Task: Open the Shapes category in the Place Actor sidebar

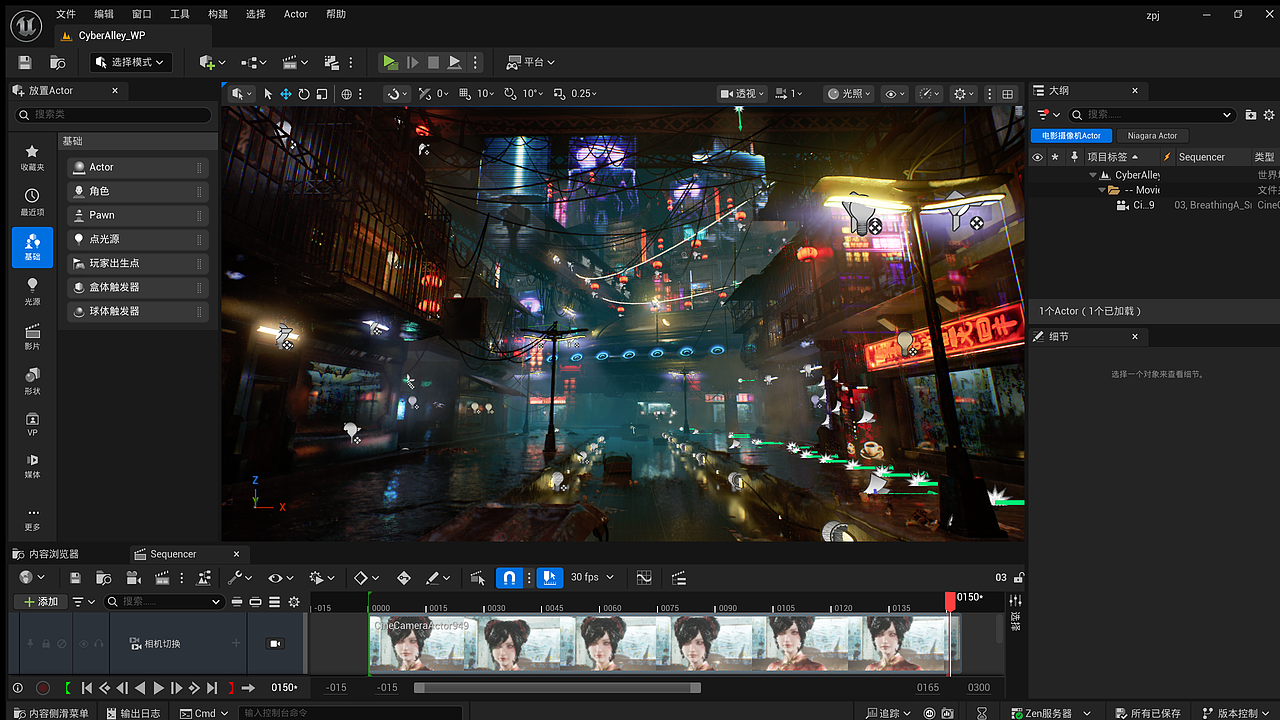Action: [32, 381]
